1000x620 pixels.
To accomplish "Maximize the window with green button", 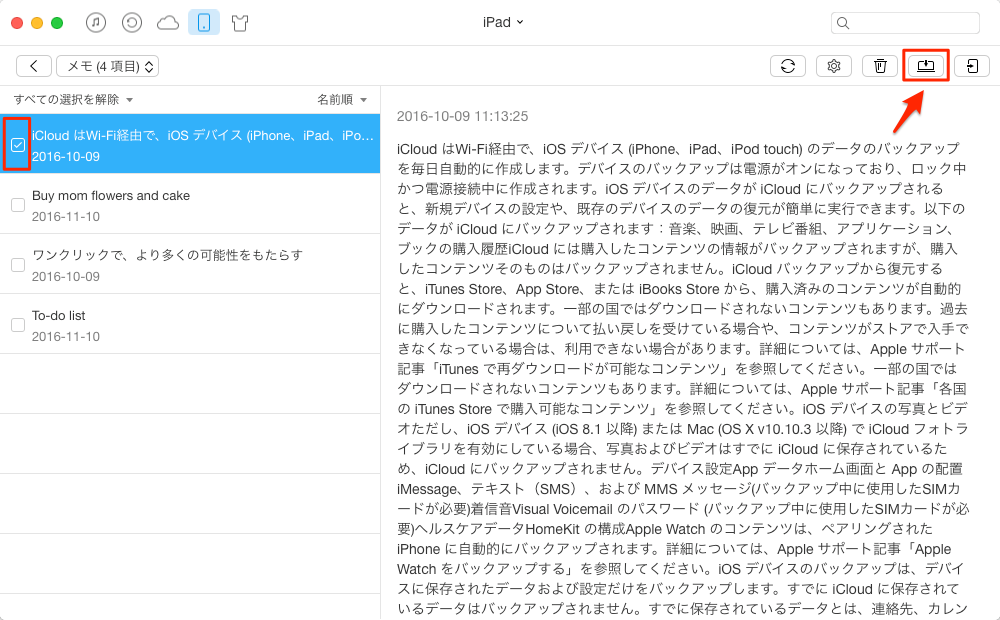I will 57,23.
